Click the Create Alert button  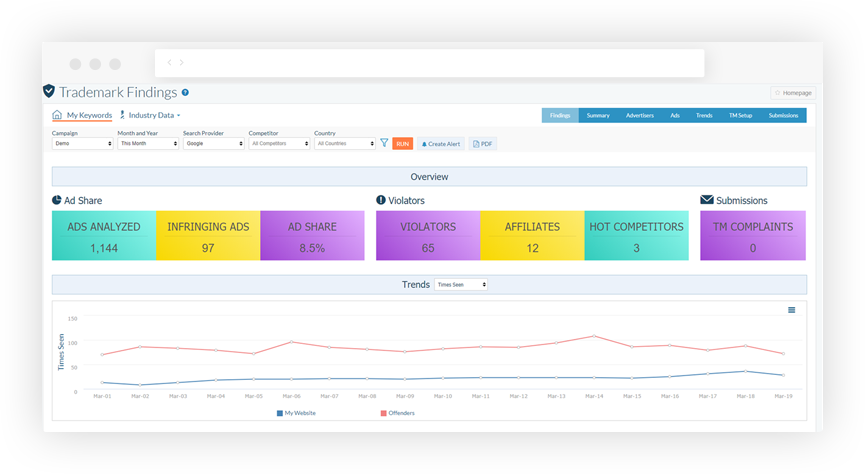(x=441, y=144)
